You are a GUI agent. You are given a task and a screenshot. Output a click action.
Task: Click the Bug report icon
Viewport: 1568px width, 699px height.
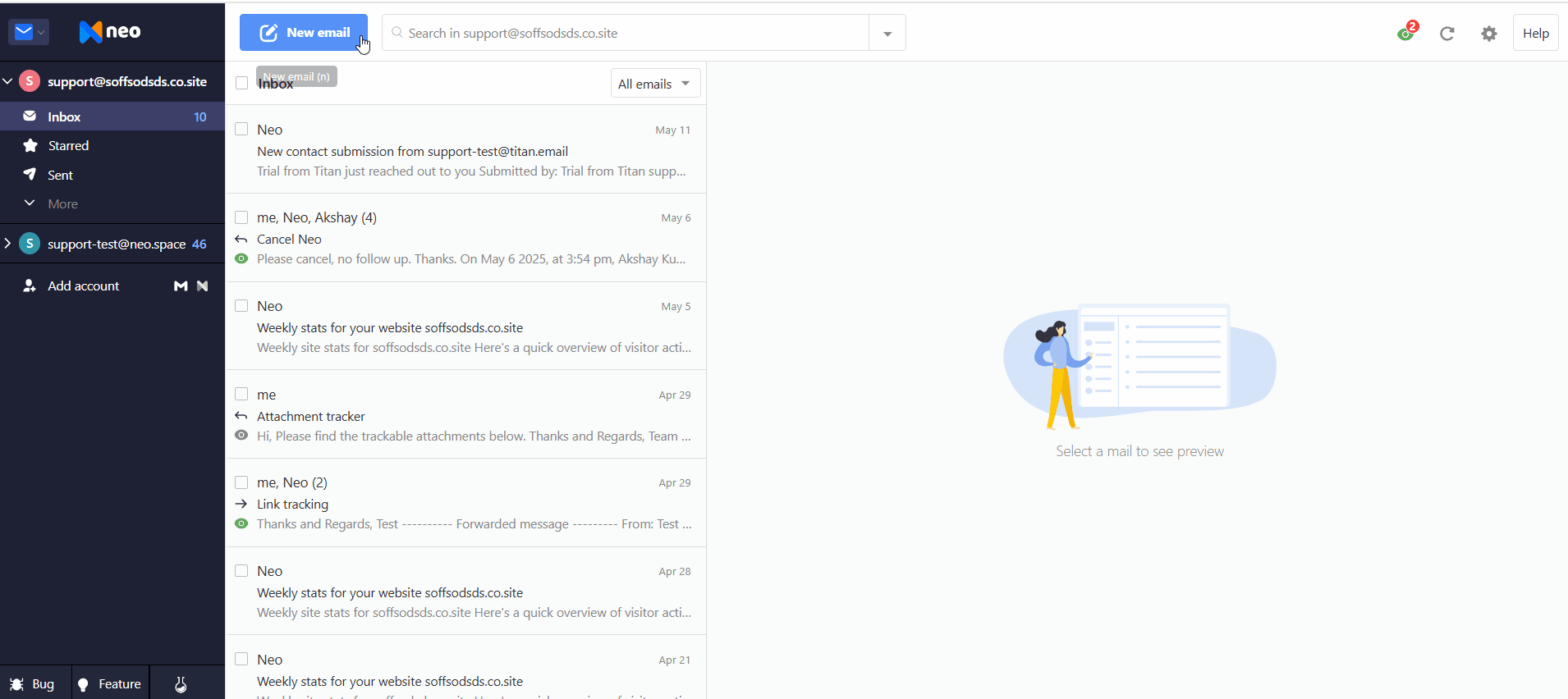coord(16,684)
